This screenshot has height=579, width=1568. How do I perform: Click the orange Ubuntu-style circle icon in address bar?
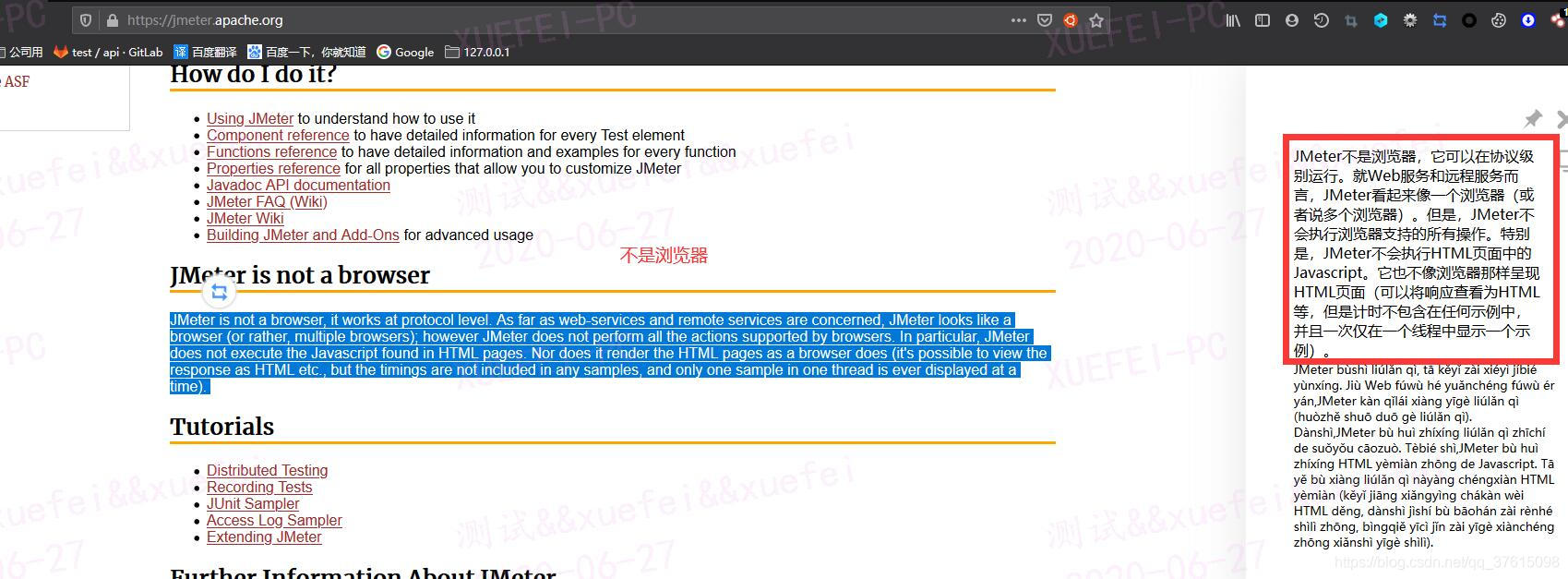click(x=1071, y=20)
